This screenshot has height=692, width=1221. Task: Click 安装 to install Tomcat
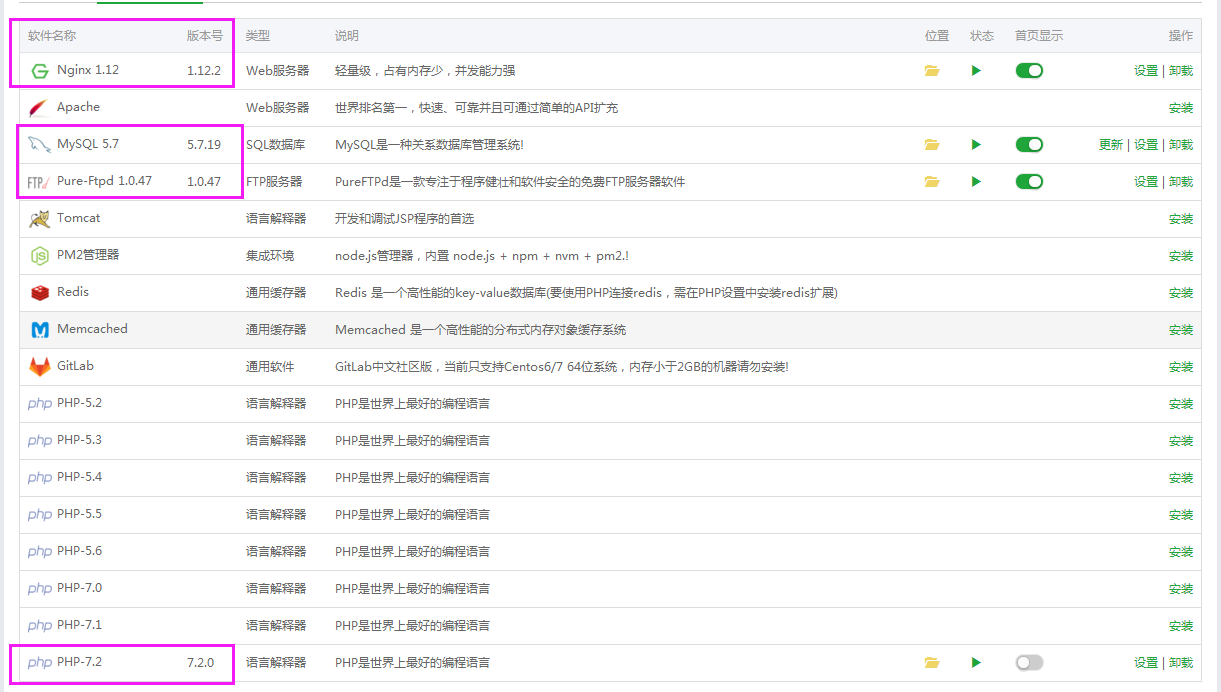(x=1181, y=219)
